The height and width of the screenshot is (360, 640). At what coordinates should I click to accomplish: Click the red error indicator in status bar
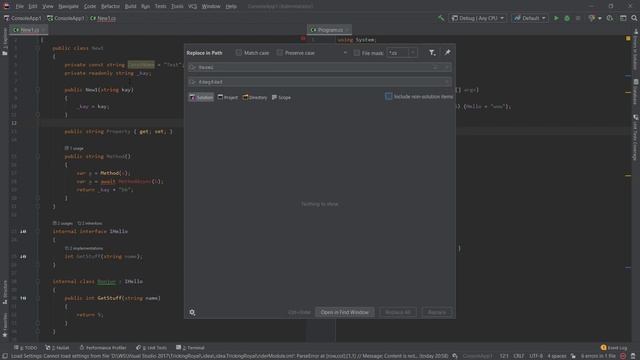click(623, 356)
